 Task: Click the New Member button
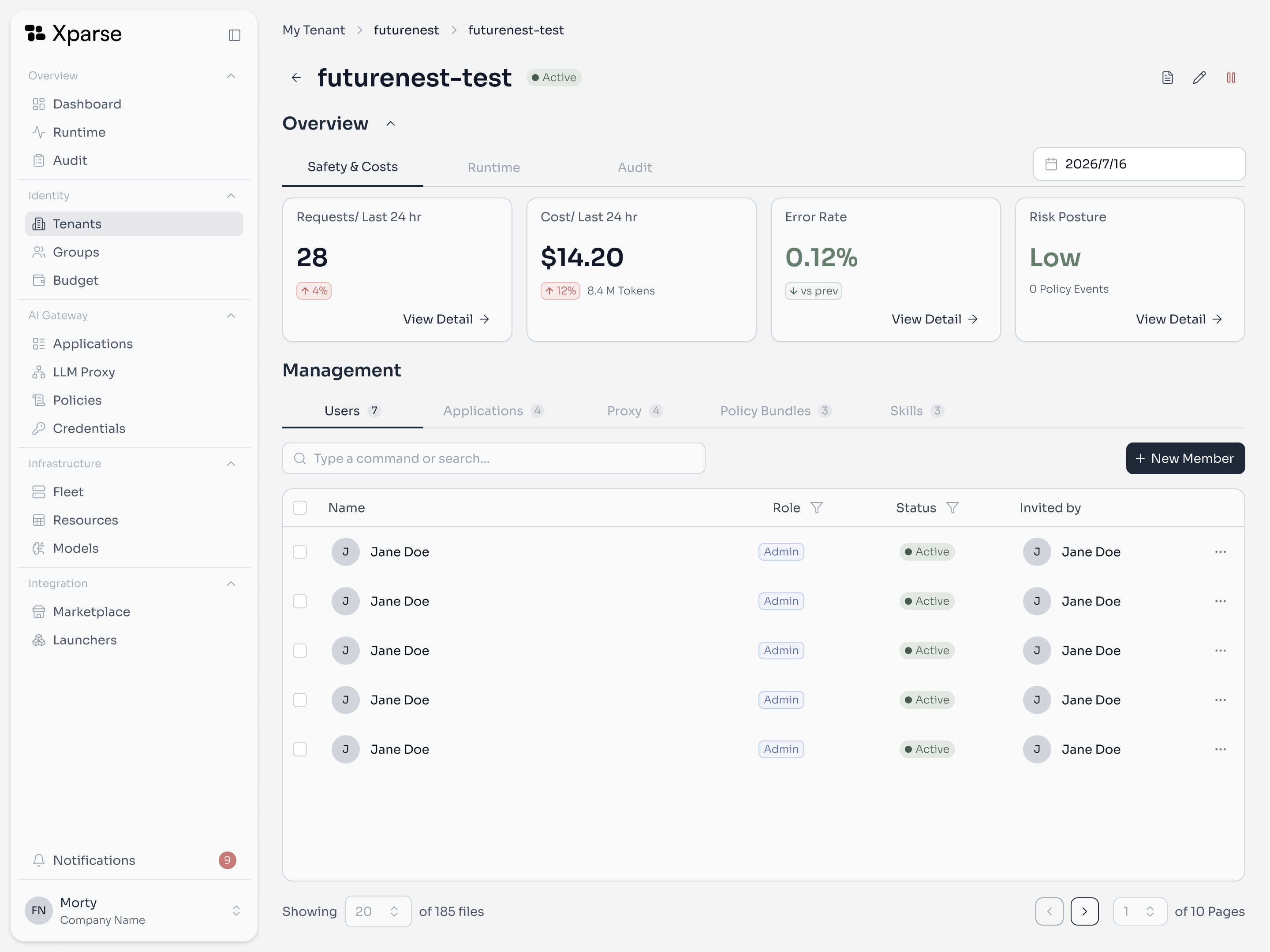1185,458
